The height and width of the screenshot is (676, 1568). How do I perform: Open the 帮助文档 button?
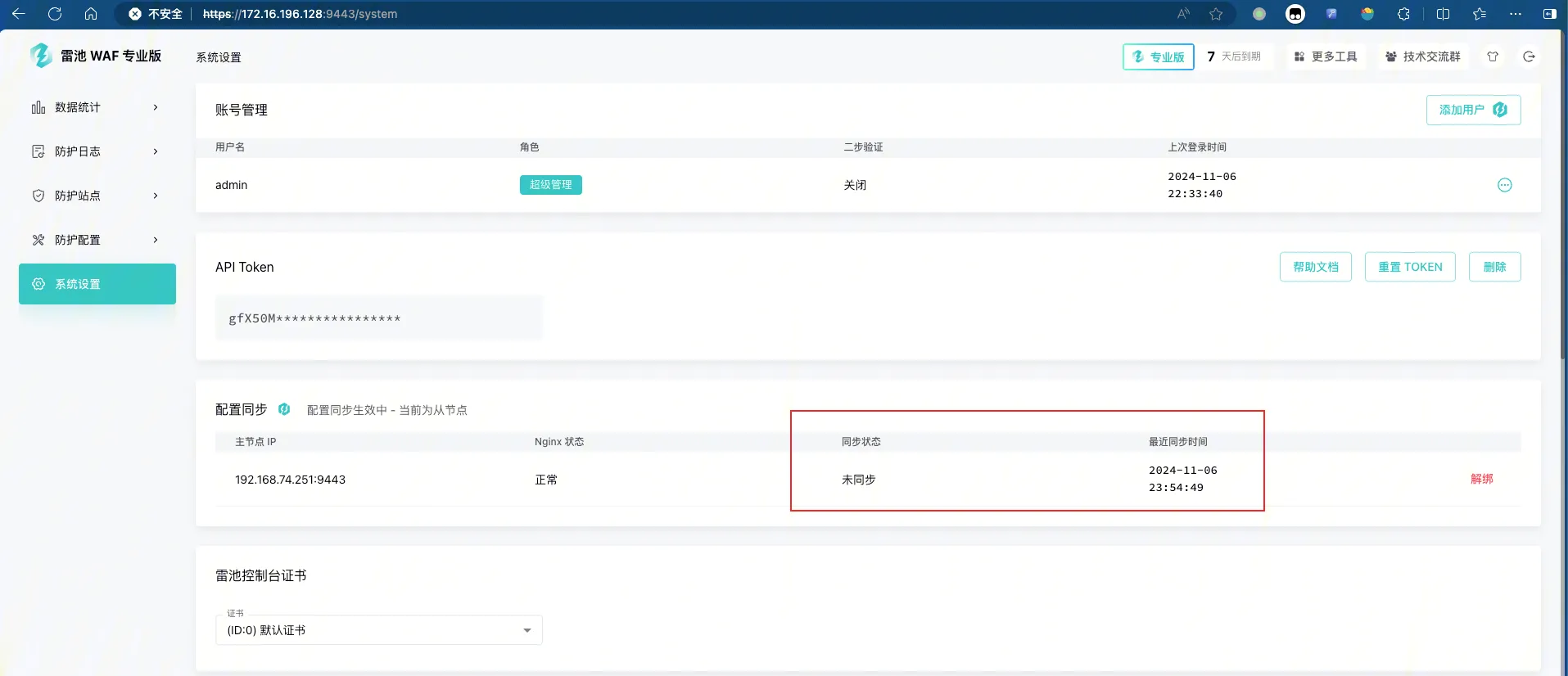(1315, 267)
